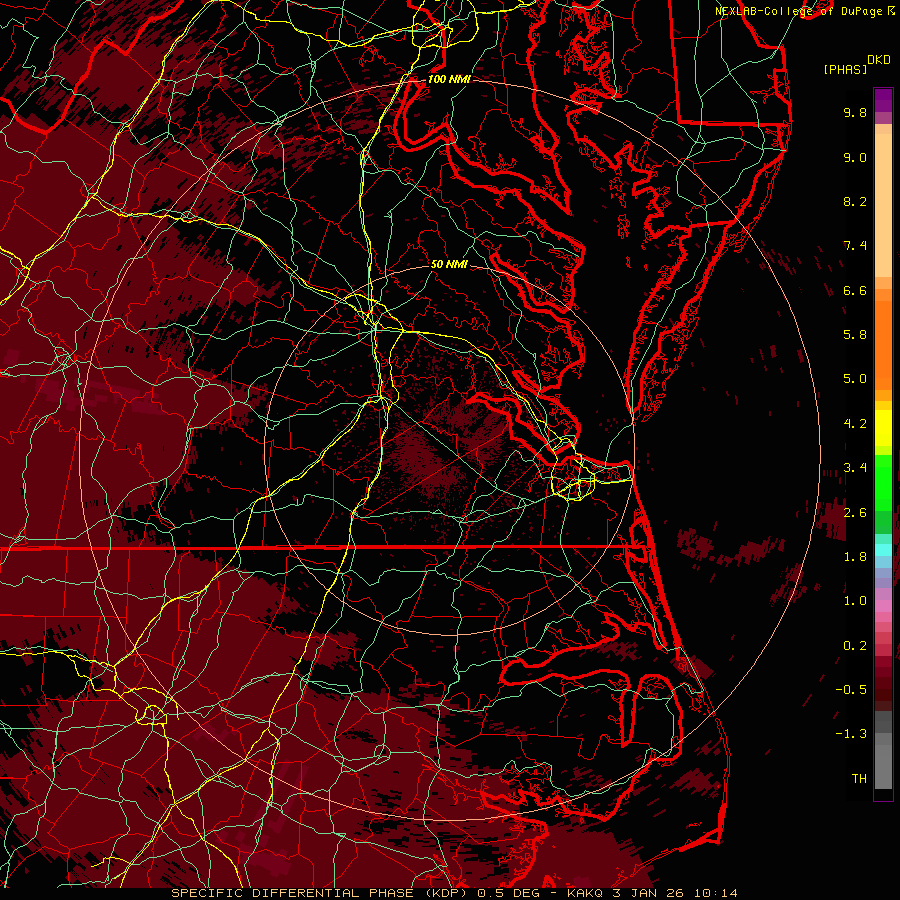Image resolution: width=900 pixels, height=900 pixels.
Task: Click the 0.2 value on the scale
Action: (x=855, y=646)
